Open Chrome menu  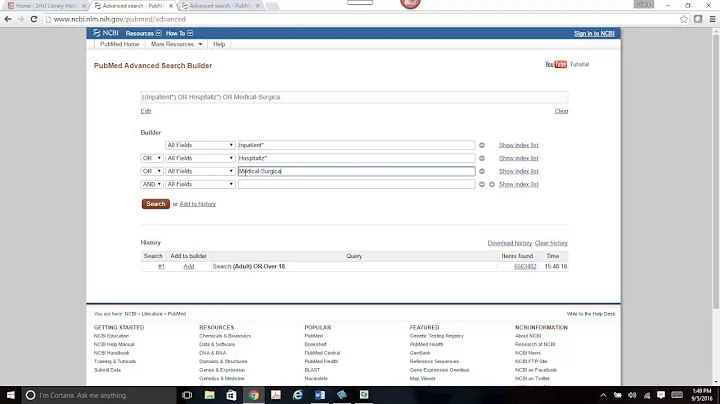pos(712,19)
